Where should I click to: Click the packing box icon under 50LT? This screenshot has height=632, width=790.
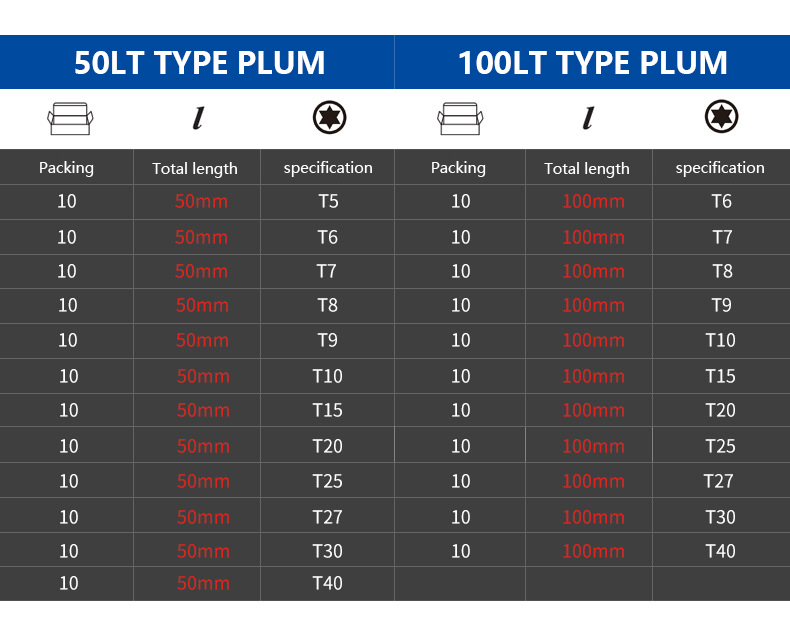(x=70, y=118)
